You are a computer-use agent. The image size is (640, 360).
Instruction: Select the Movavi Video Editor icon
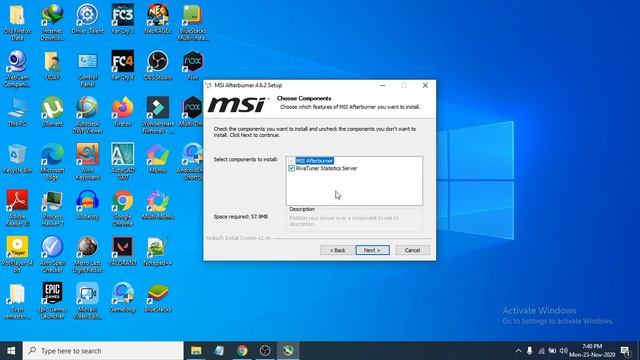87,301
